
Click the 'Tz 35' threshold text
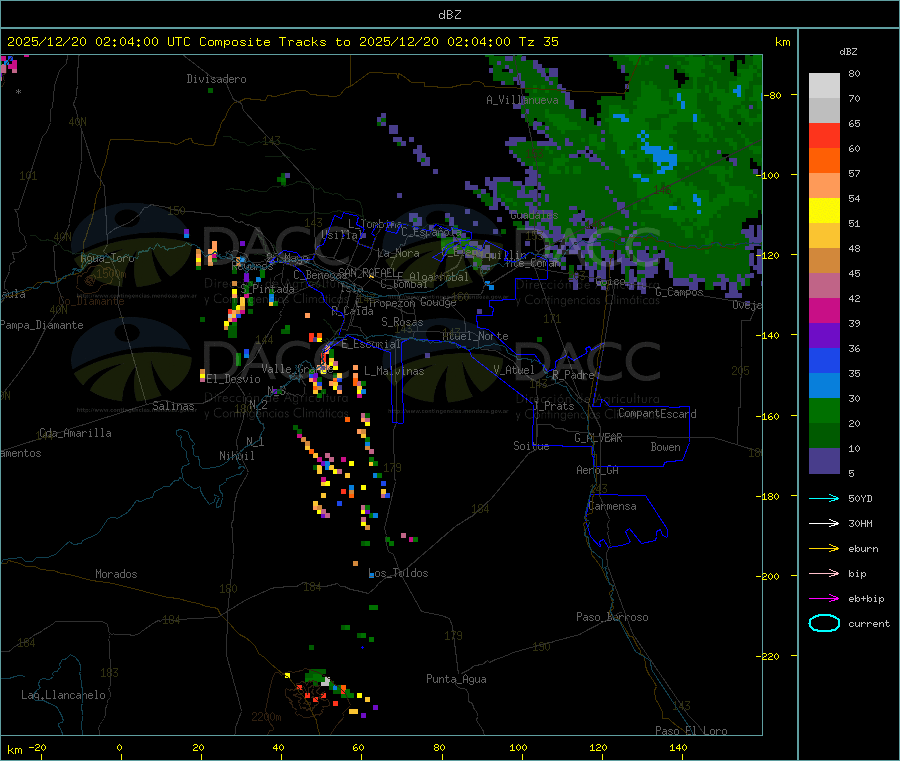tap(538, 42)
